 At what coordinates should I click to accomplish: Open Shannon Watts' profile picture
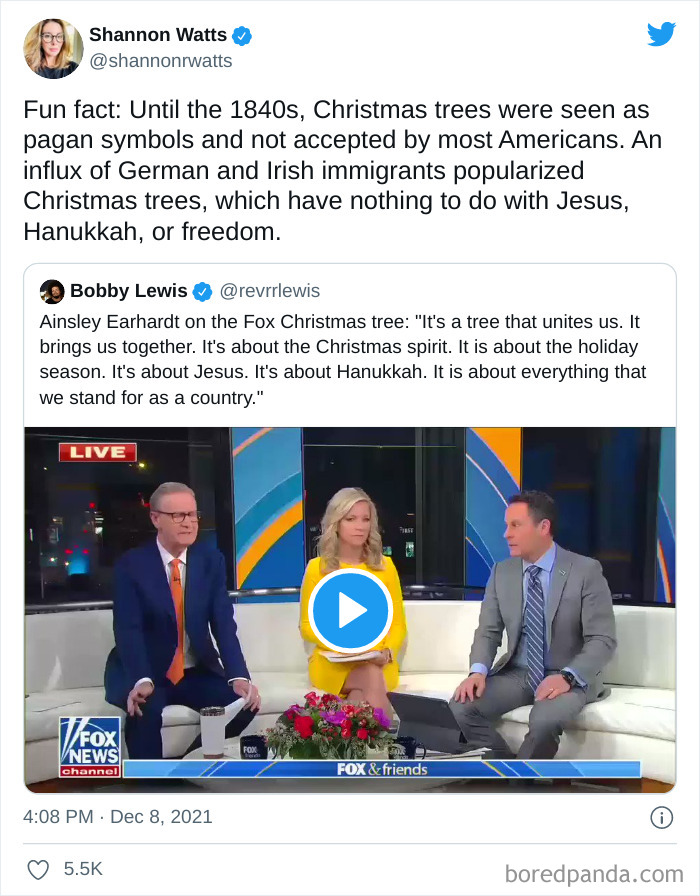click(x=53, y=49)
